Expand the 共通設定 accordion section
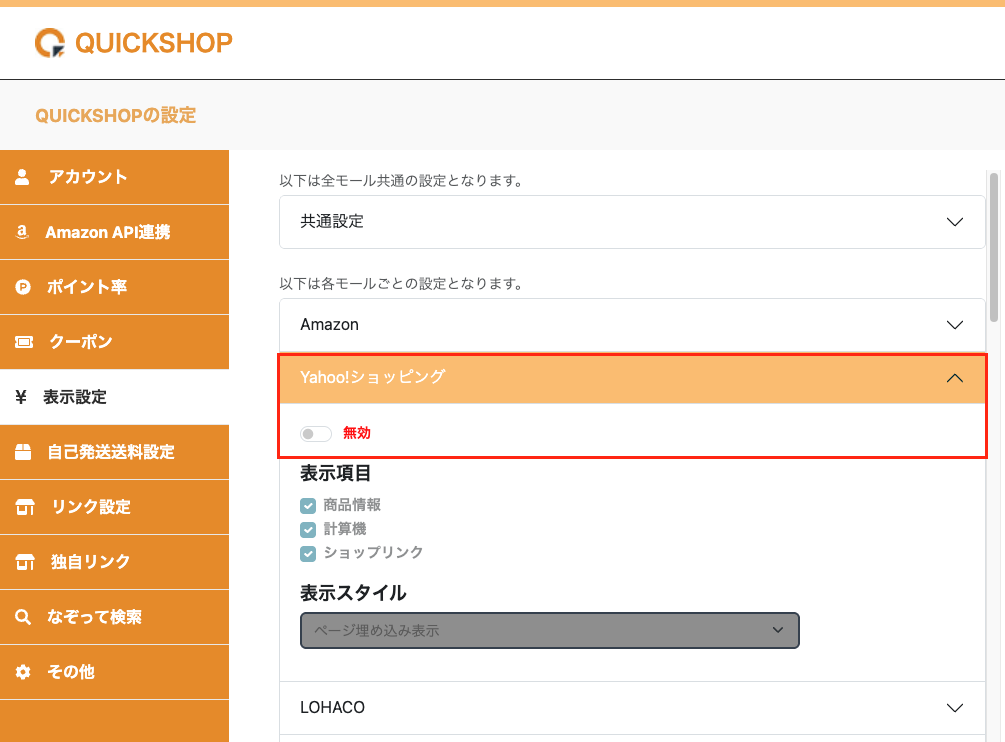The height and width of the screenshot is (742, 1005). pos(631,222)
